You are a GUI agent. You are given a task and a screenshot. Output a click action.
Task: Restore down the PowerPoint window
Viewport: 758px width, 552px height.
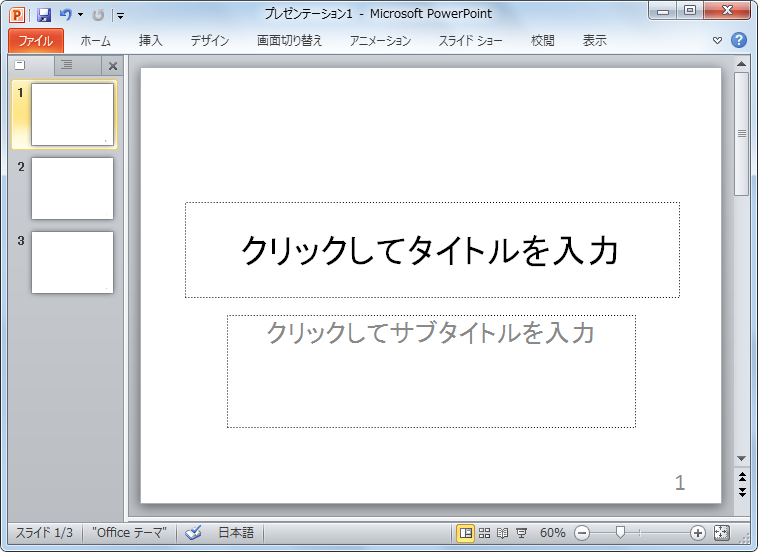(x=690, y=11)
